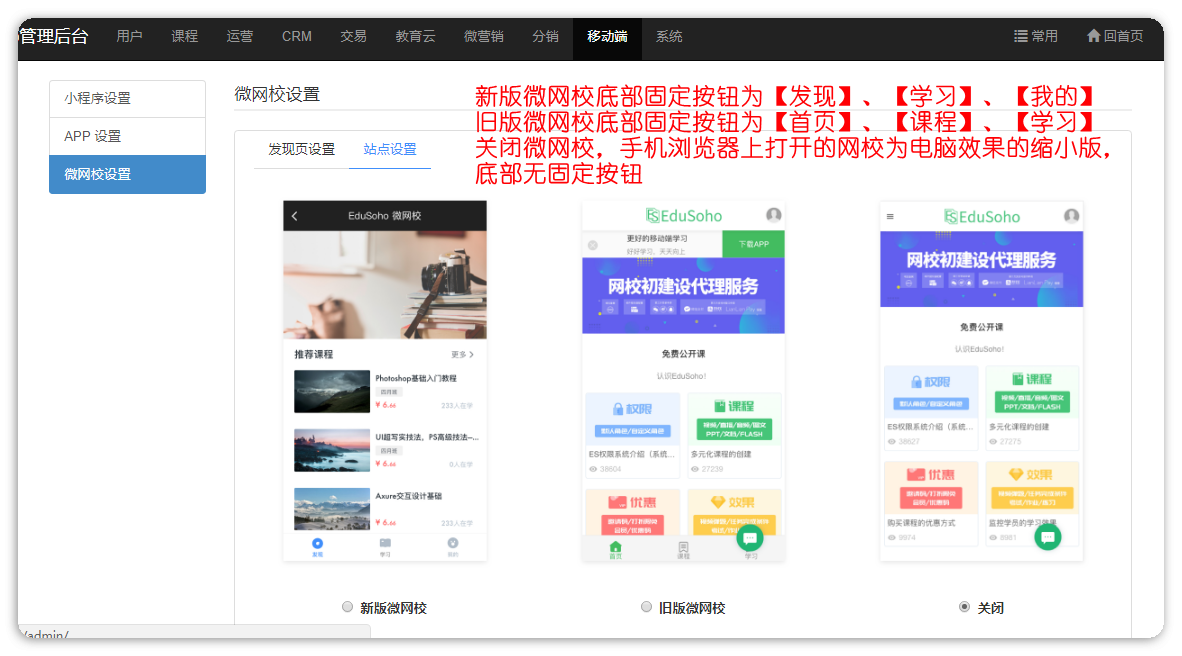Open APP 设置 from the left sidebar
The width and height of the screenshot is (1182, 656).
[x=127, y=137]
